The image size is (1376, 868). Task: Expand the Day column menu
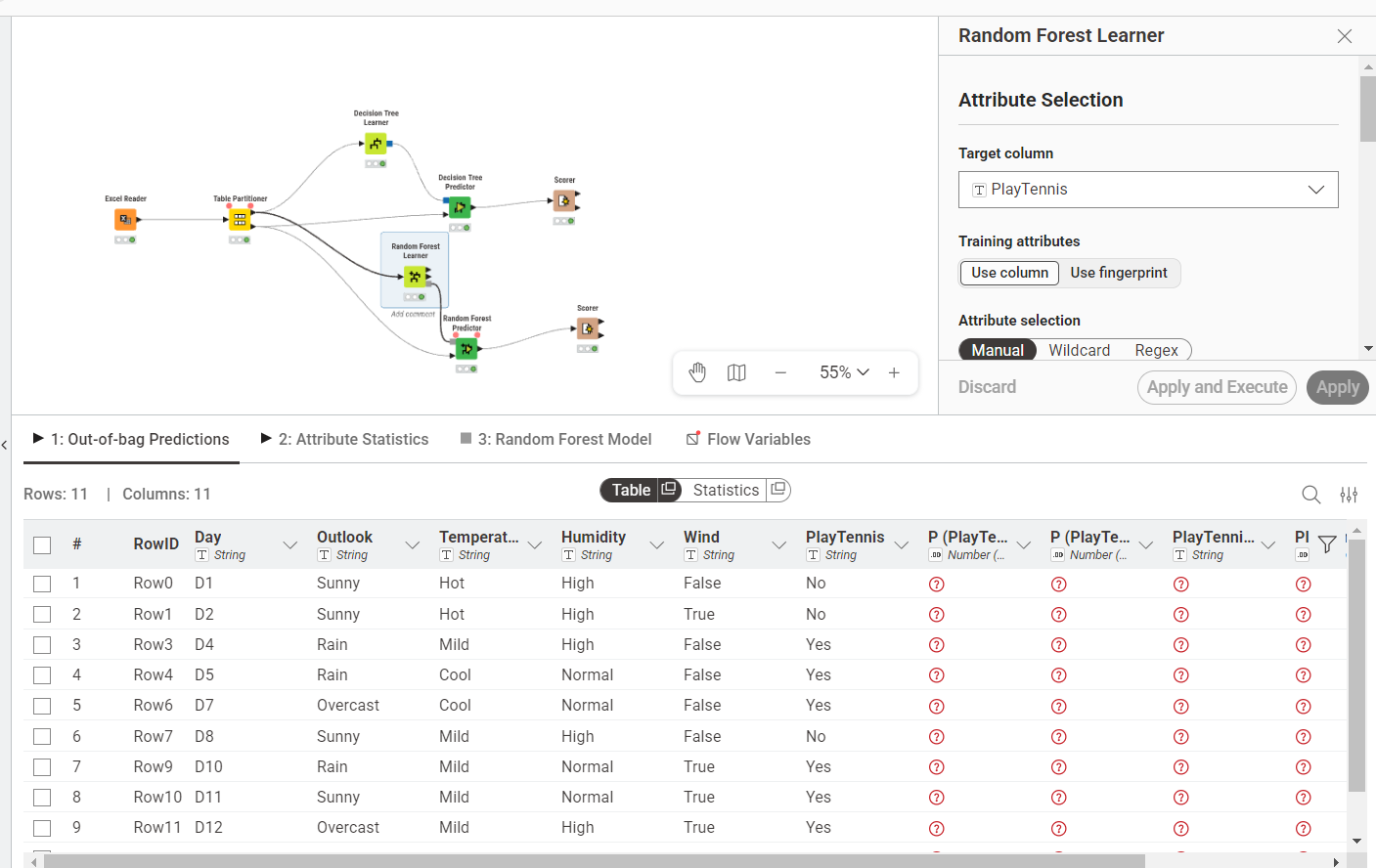pyautogui.click(x=290, y=545)
